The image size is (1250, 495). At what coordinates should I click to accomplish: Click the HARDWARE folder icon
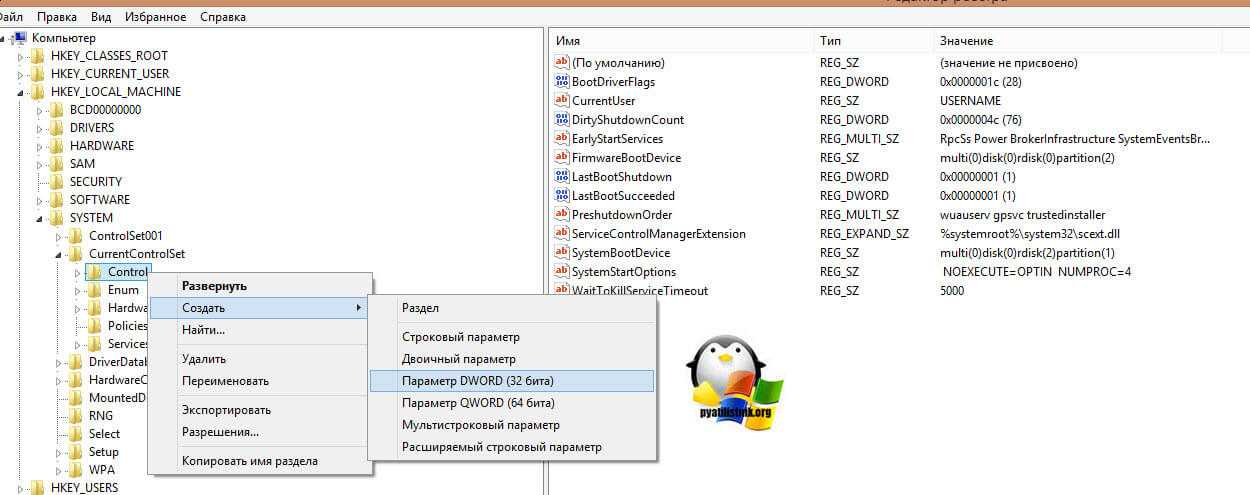coord(57,146)
